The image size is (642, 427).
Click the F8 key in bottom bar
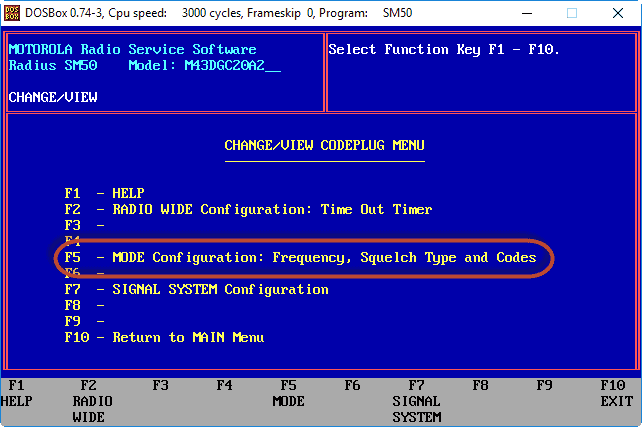pos(480,385)
